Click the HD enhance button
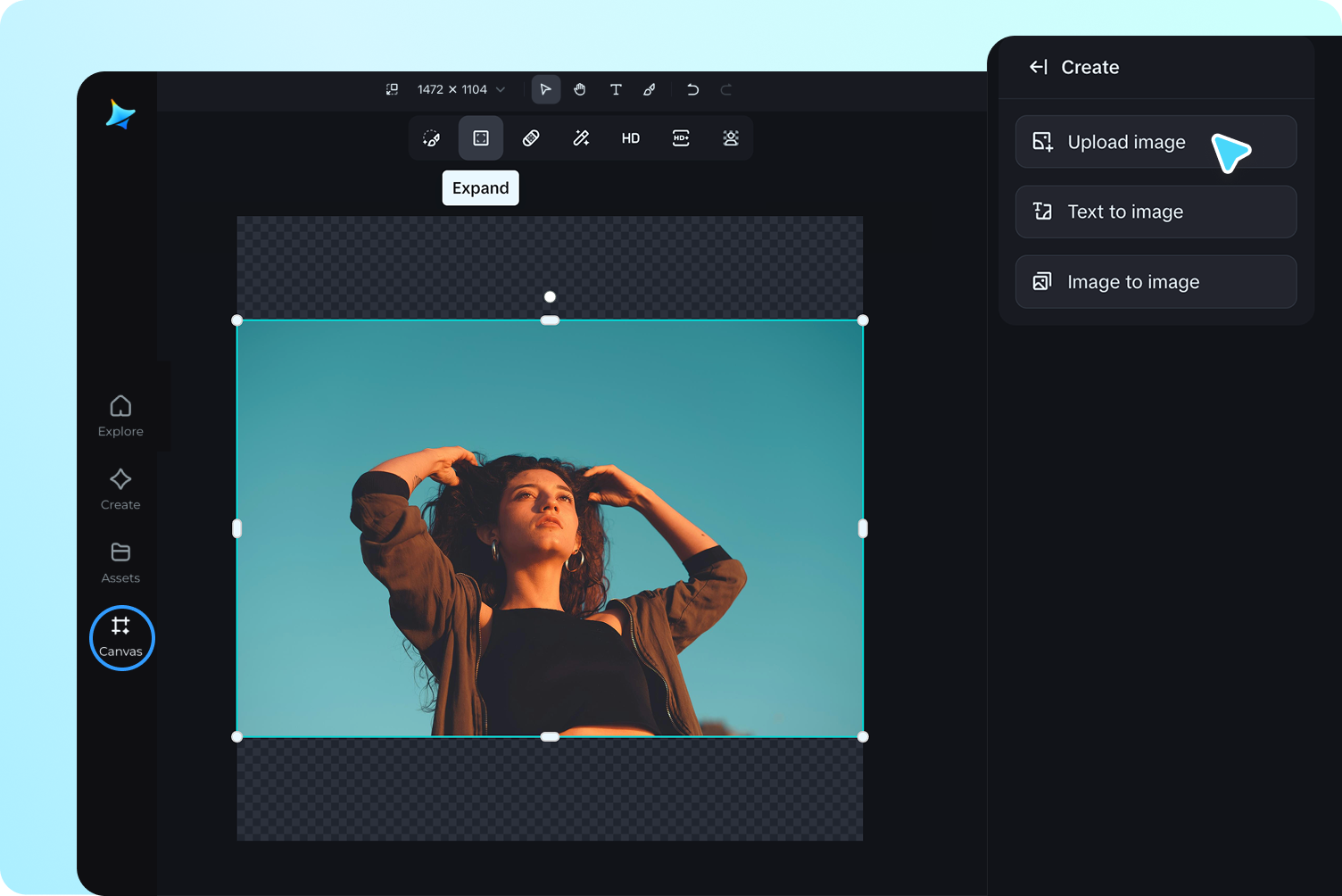Image resolution: width=1342 pixels, height=896 pixels. [x=631, y=138]
